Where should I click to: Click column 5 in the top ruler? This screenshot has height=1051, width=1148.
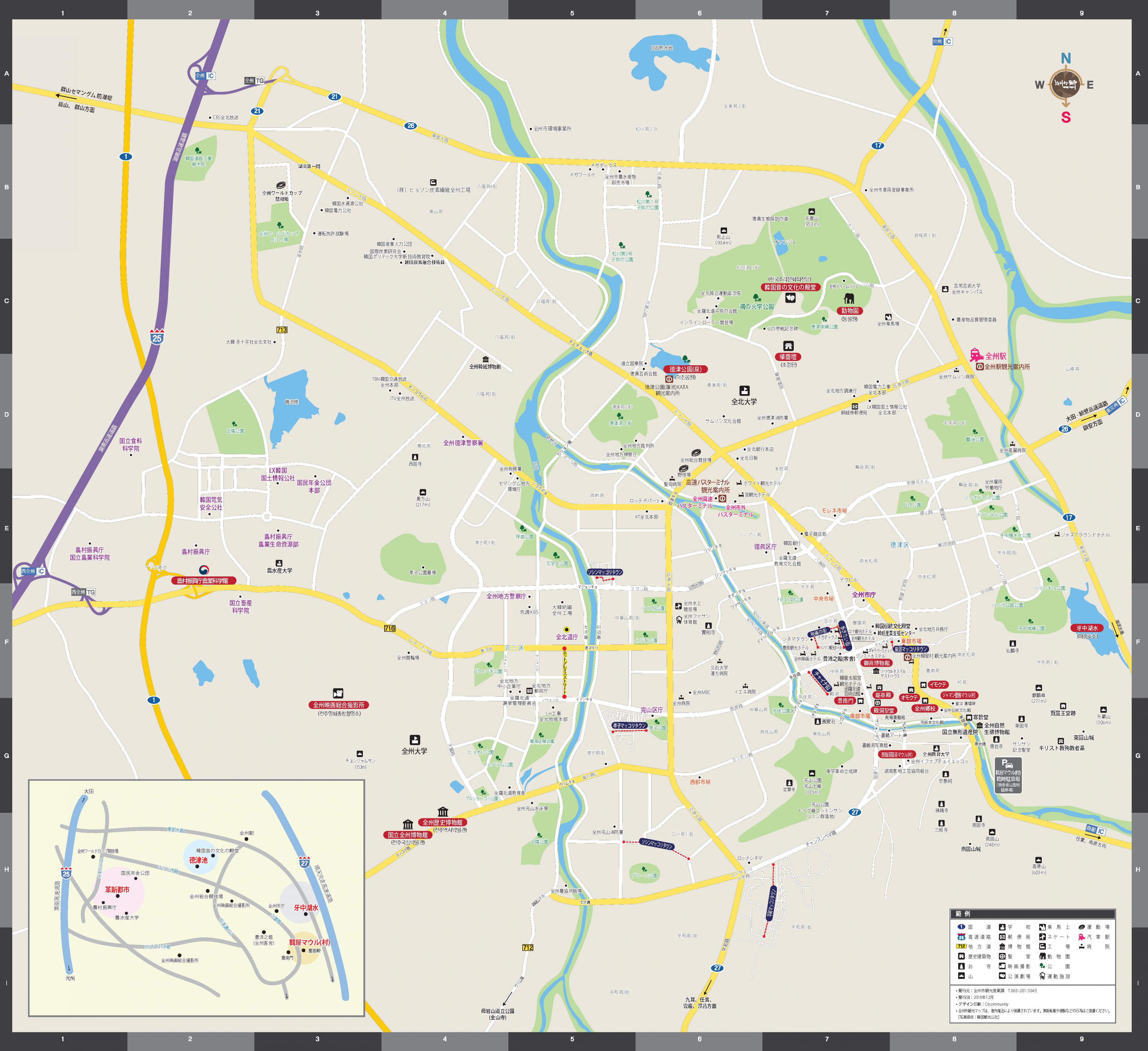572,13
